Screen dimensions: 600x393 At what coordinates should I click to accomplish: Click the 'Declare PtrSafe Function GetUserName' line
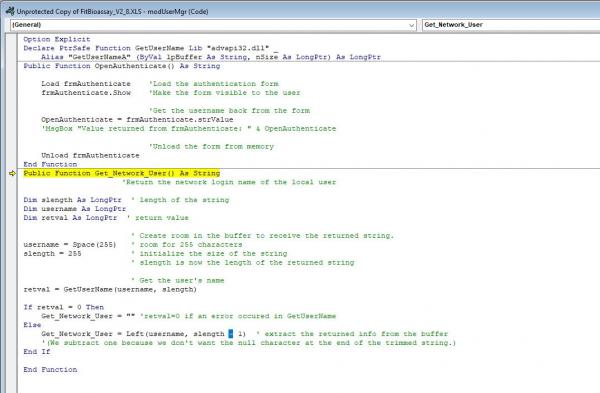150,48
